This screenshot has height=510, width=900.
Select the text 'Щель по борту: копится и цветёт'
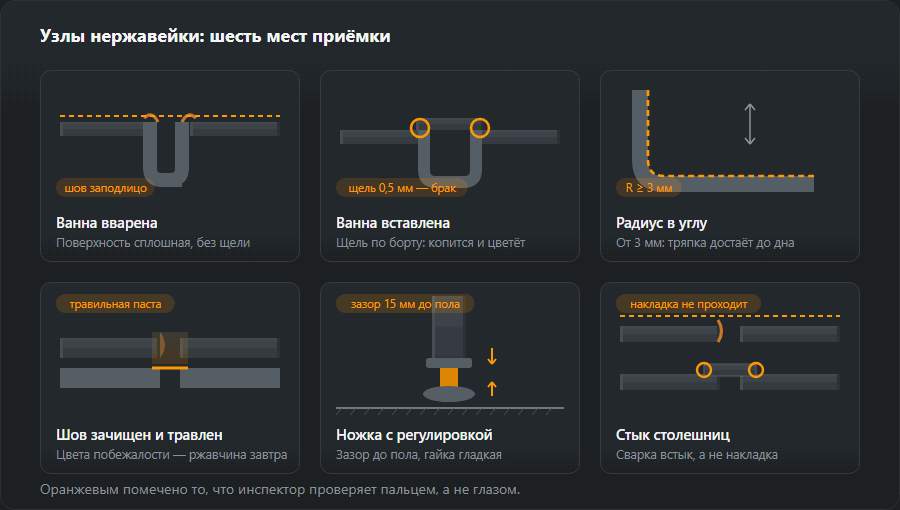[430, 243]
